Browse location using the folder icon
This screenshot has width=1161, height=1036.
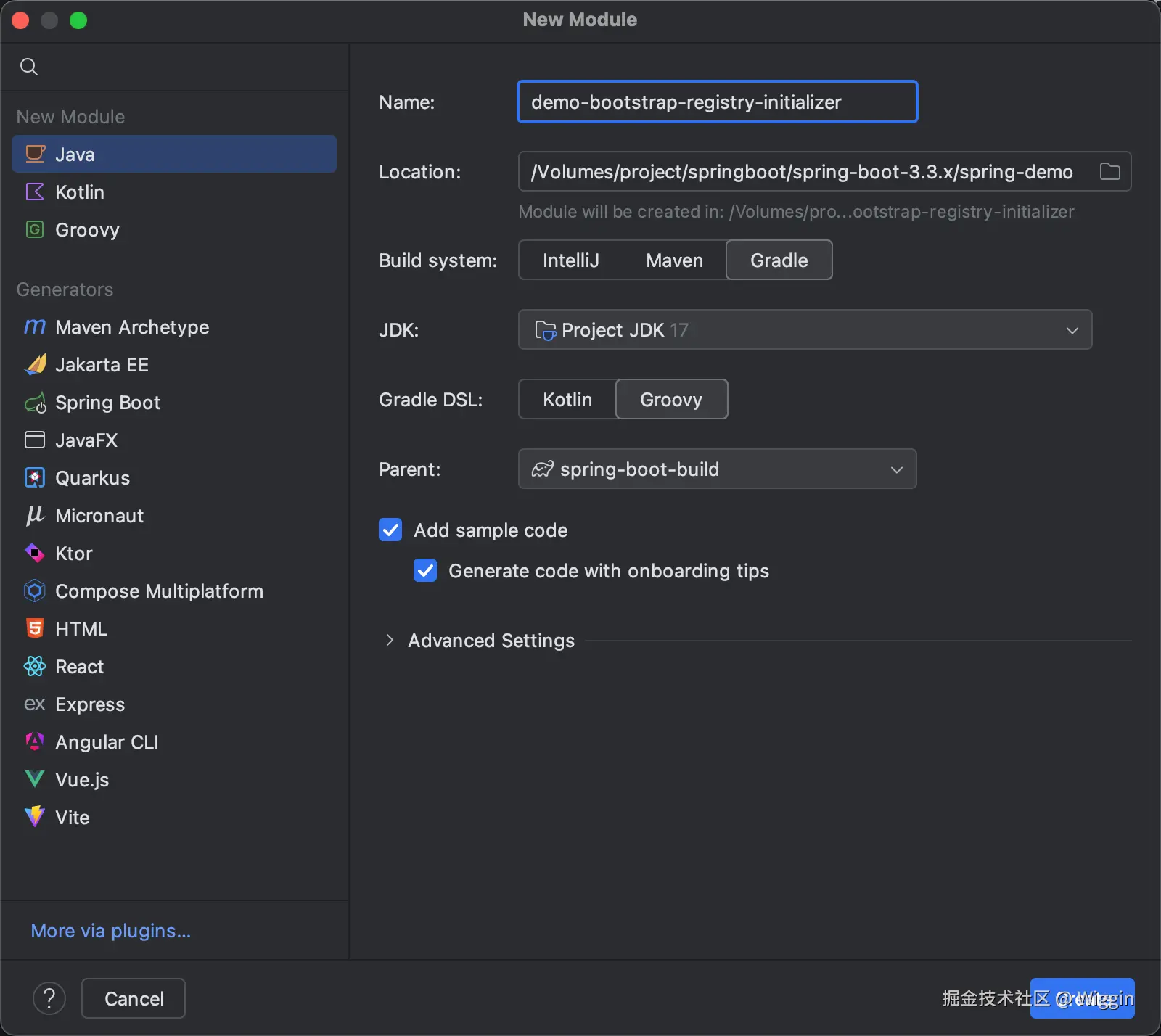pyautogui.click(x=1109, y=172)
